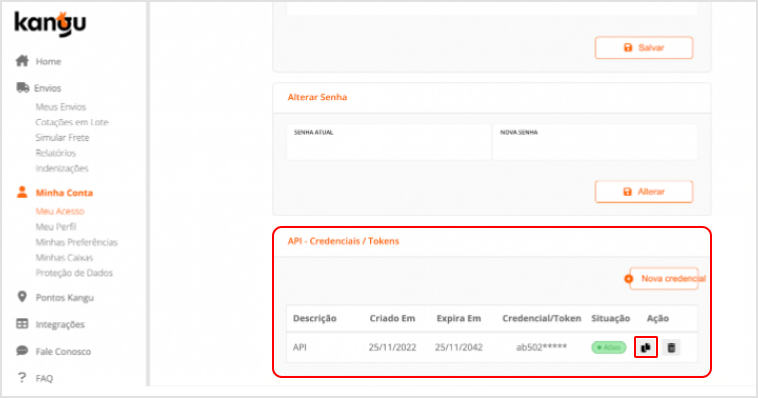Open Minhas Preferências

click(76, 242)
